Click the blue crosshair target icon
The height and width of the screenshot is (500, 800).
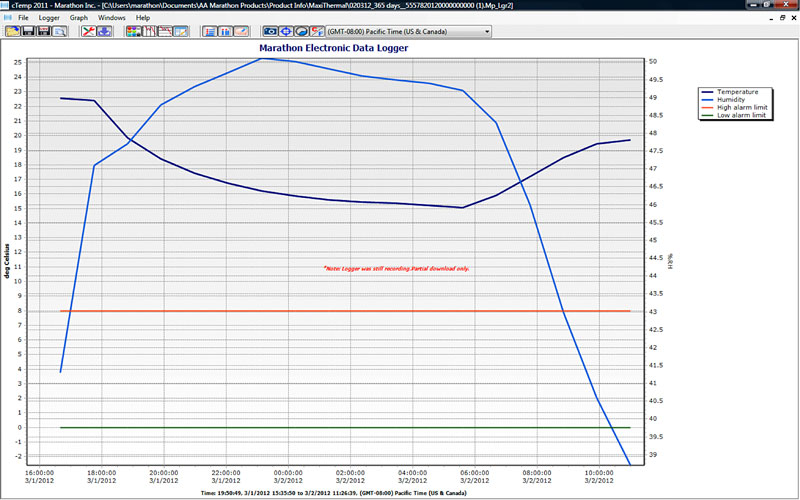pos(287,32)
